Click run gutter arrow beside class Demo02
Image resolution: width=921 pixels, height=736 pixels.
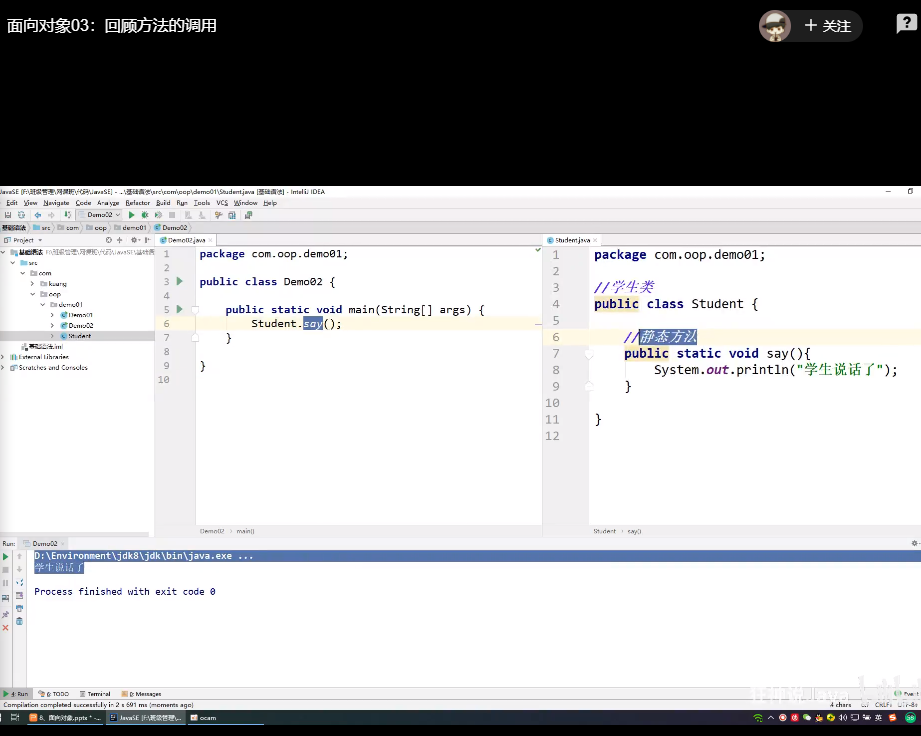tap(180, 282)
